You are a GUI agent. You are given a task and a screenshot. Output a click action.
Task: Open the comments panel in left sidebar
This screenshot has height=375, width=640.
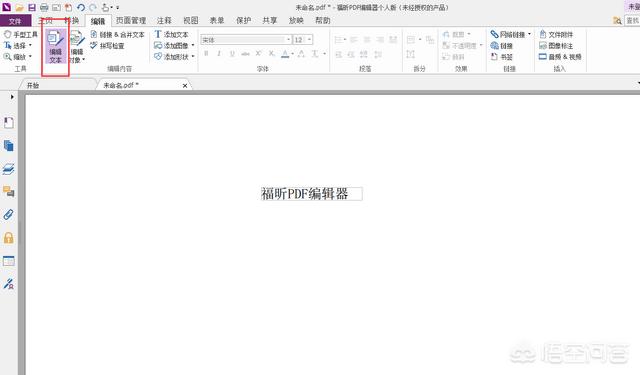pos(9,191)
